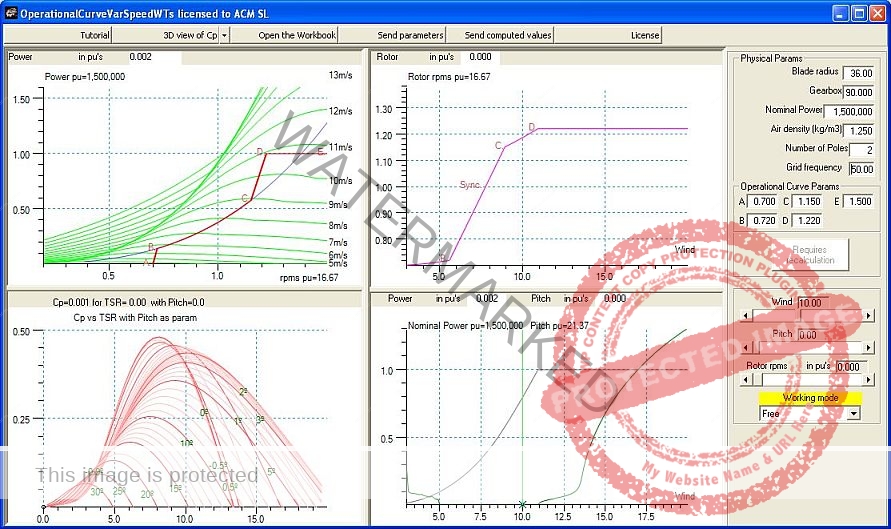Click the Requires recalculation button
891x529 pixels.
click(810, 255)
